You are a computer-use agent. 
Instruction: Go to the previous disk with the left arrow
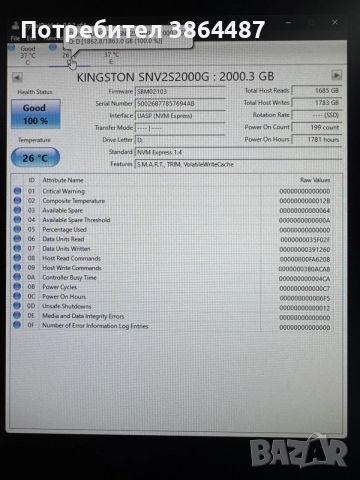click(x=17, y=77)
